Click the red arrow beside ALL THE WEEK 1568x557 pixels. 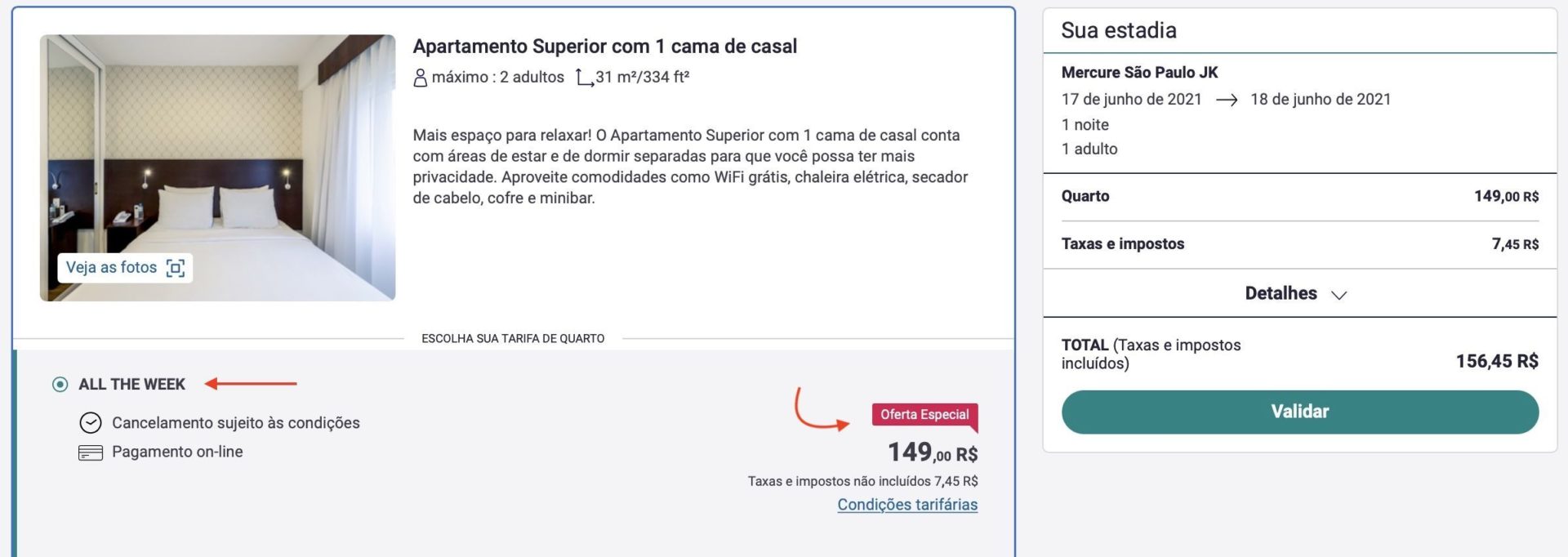pos(251,383)
